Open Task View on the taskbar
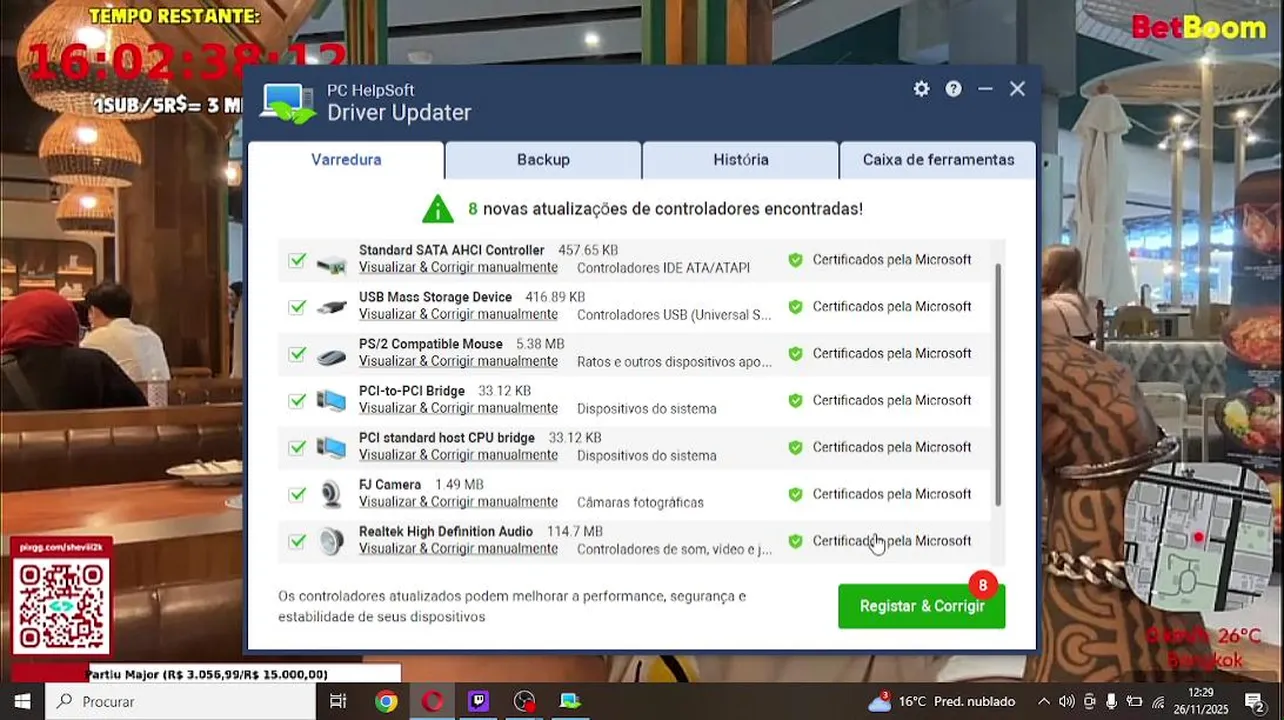1284x720 pixels. coord(338,701)
